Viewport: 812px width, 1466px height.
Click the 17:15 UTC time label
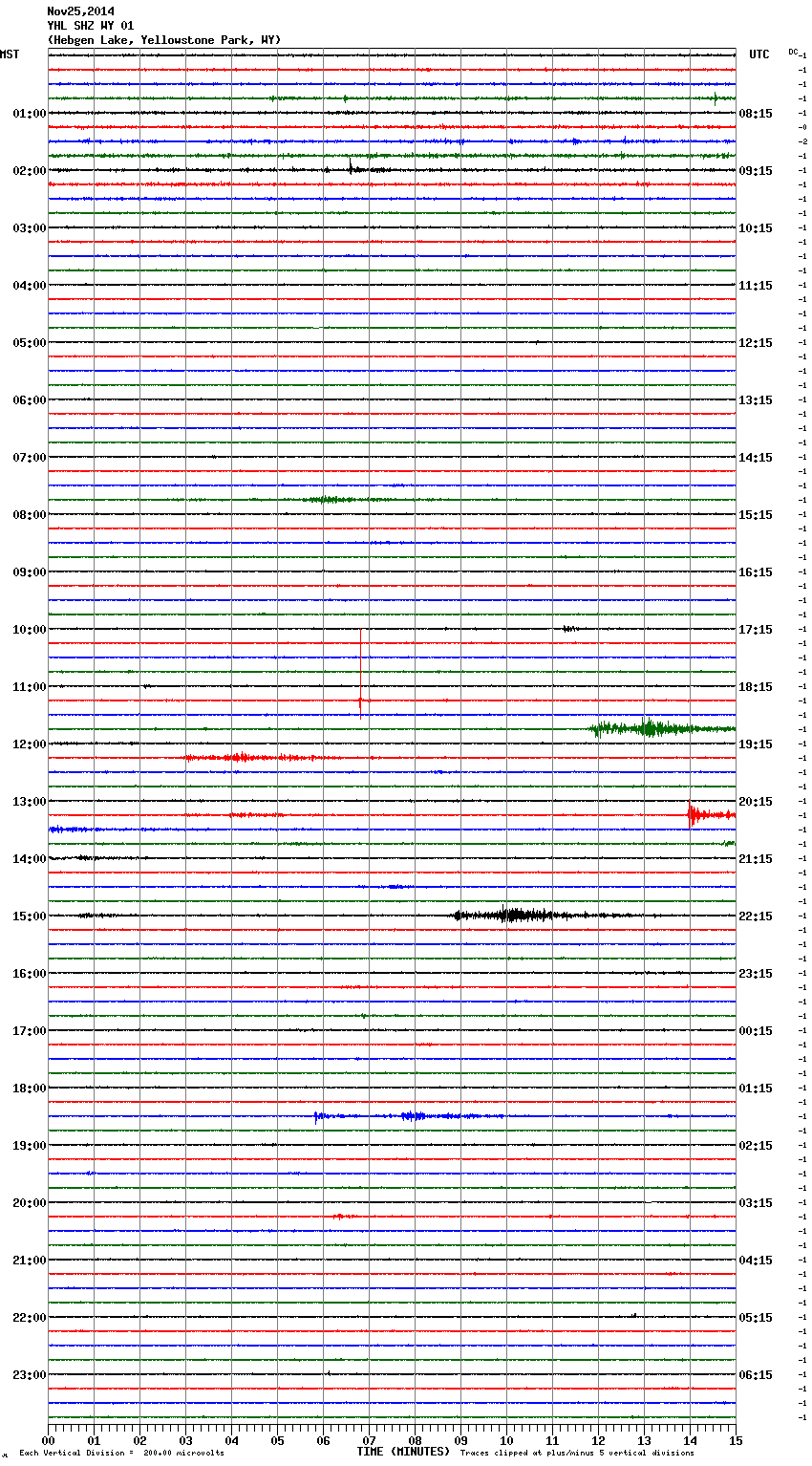pos(756,630)
